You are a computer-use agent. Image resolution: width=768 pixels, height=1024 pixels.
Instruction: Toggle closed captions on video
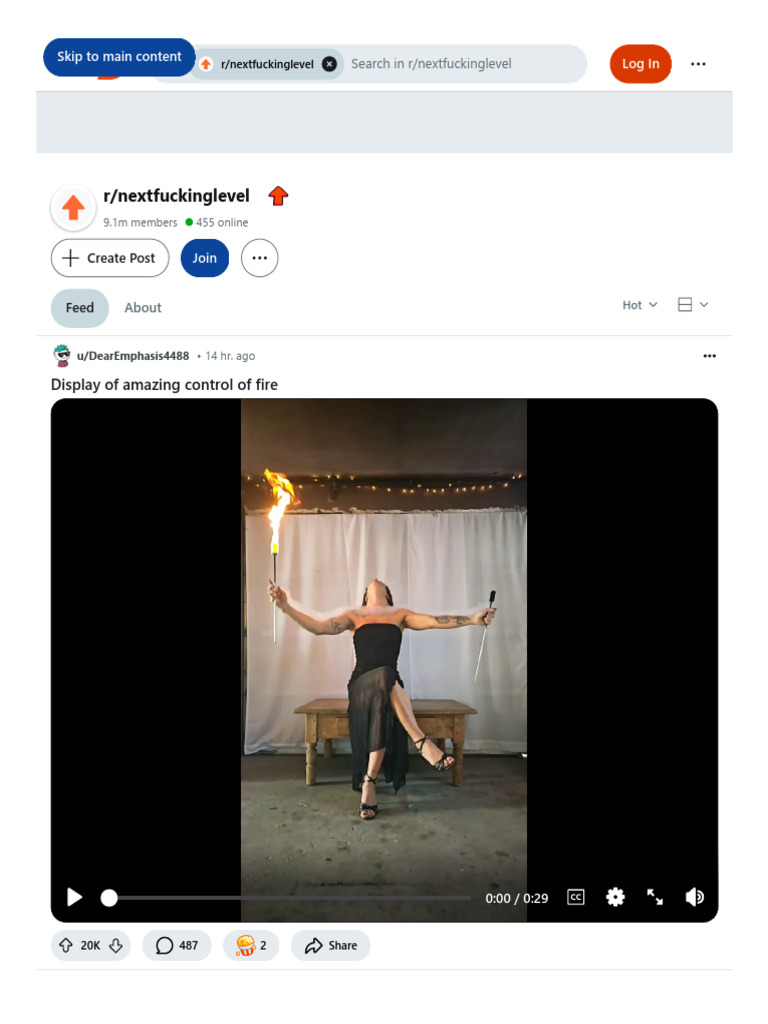(x=575, y=897)
